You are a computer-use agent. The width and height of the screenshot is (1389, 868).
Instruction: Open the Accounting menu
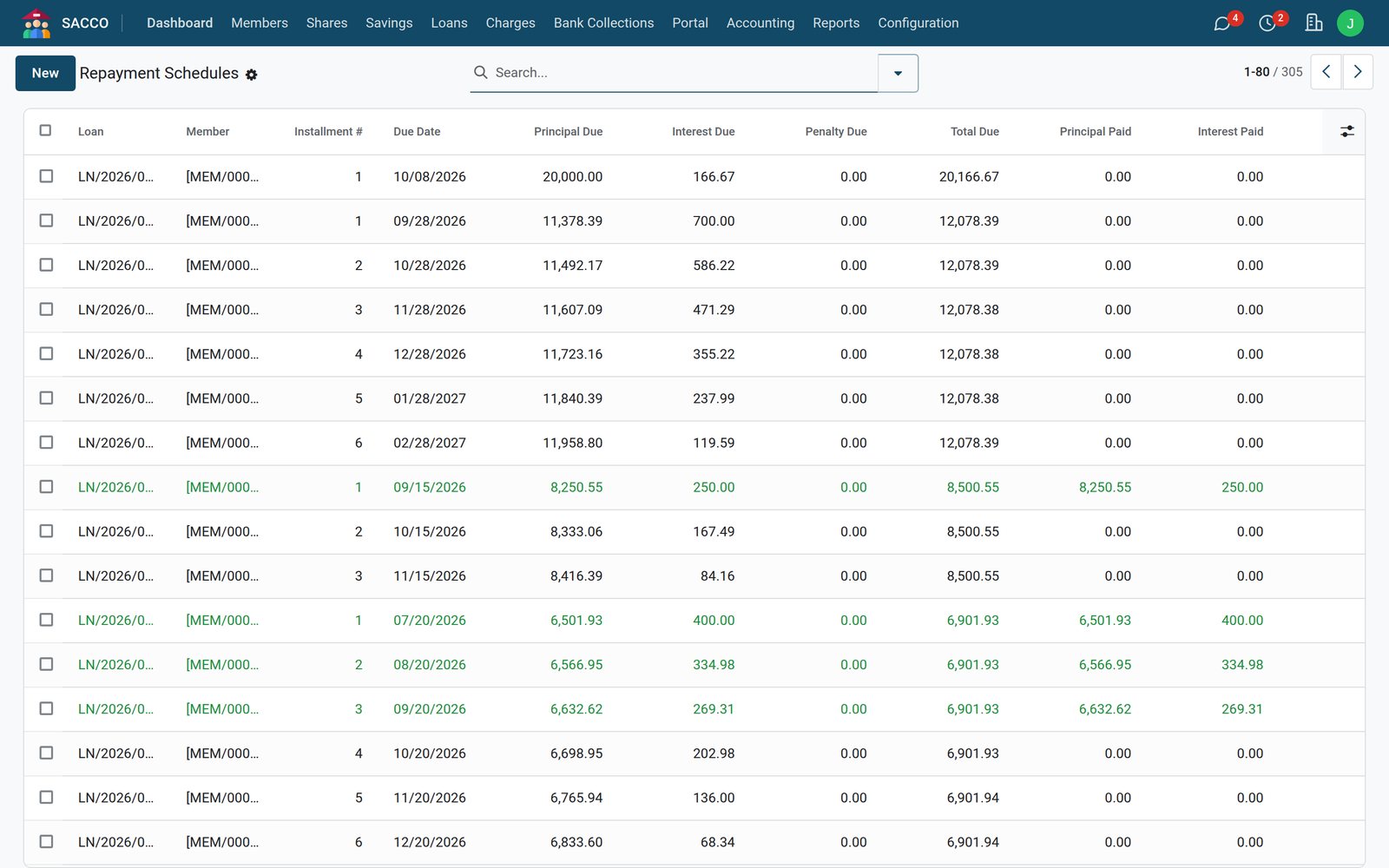[760, 23]
